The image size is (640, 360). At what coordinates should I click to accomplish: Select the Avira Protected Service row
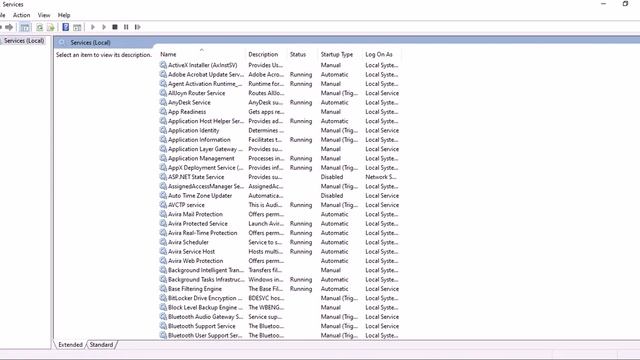(279, 223)
